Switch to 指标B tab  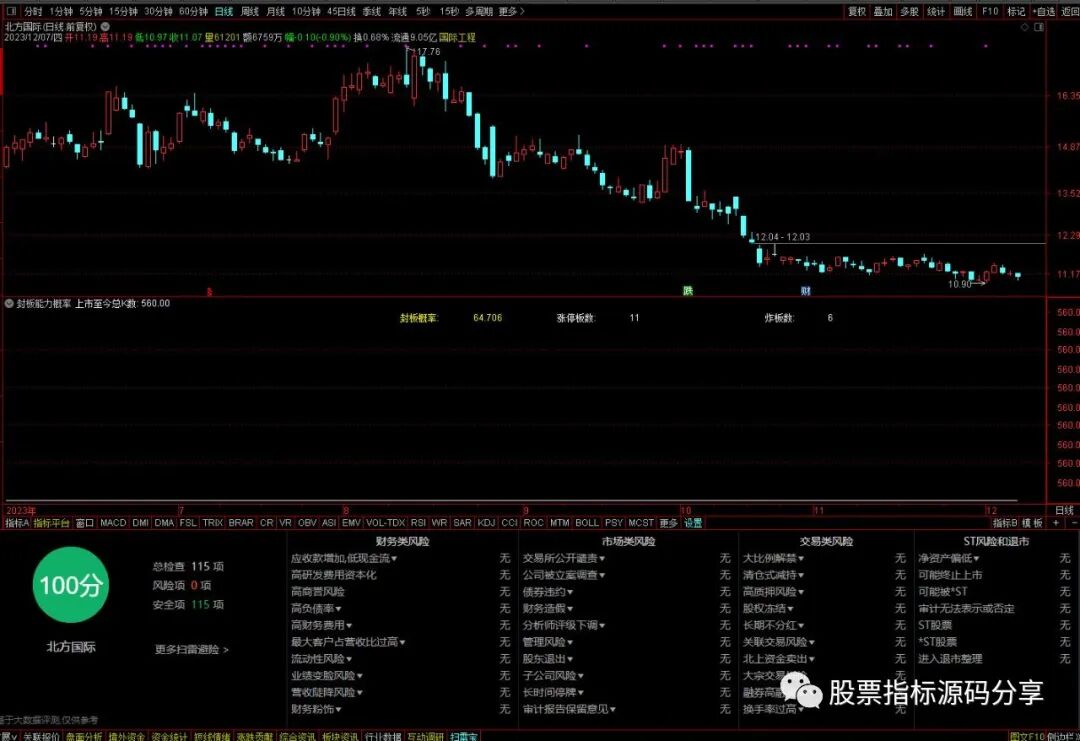point(1005,523)
